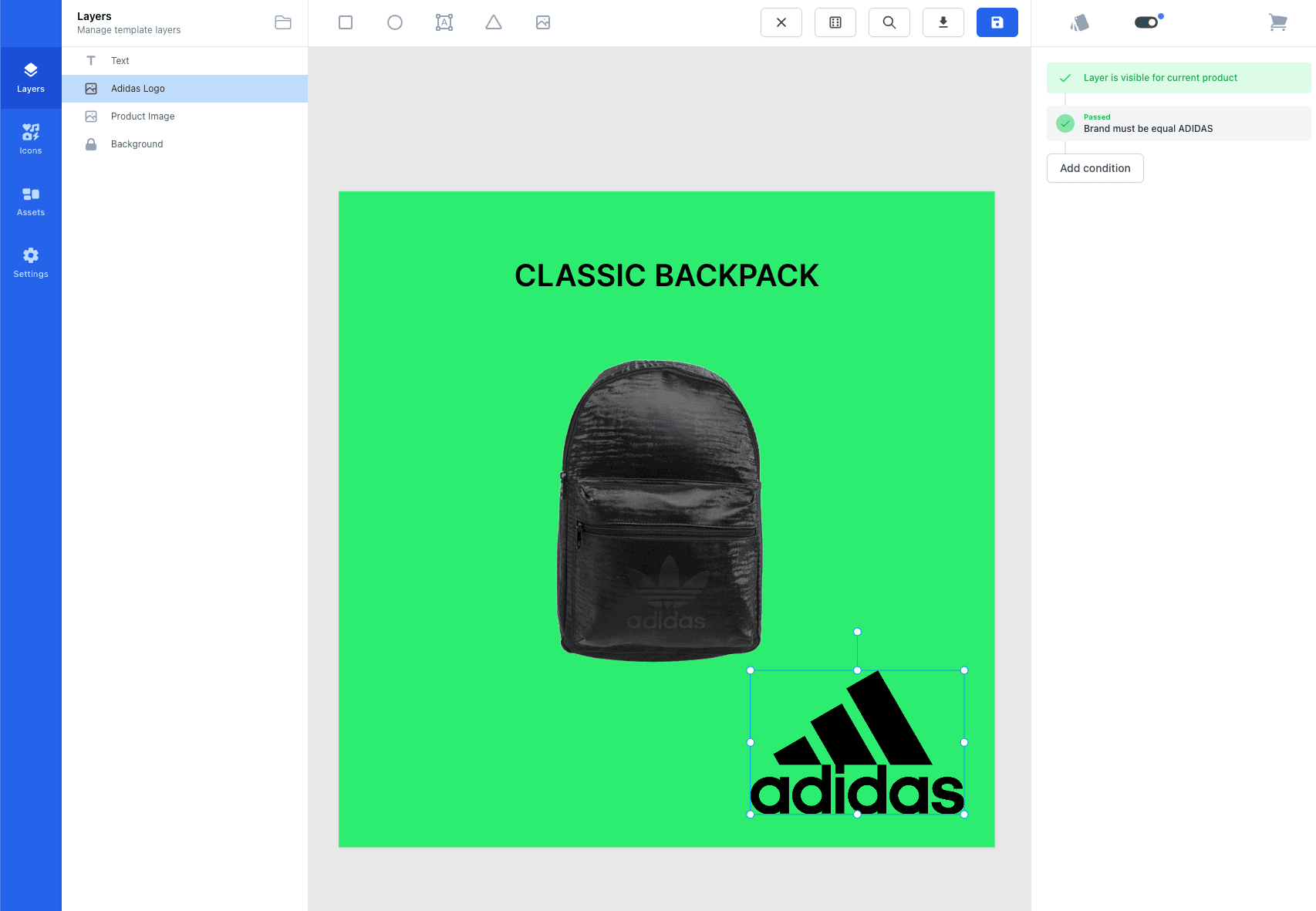Screen dimensions: 1316x911
Task: Click the green checkmark on visibility status
Action: click(1066, 77)
